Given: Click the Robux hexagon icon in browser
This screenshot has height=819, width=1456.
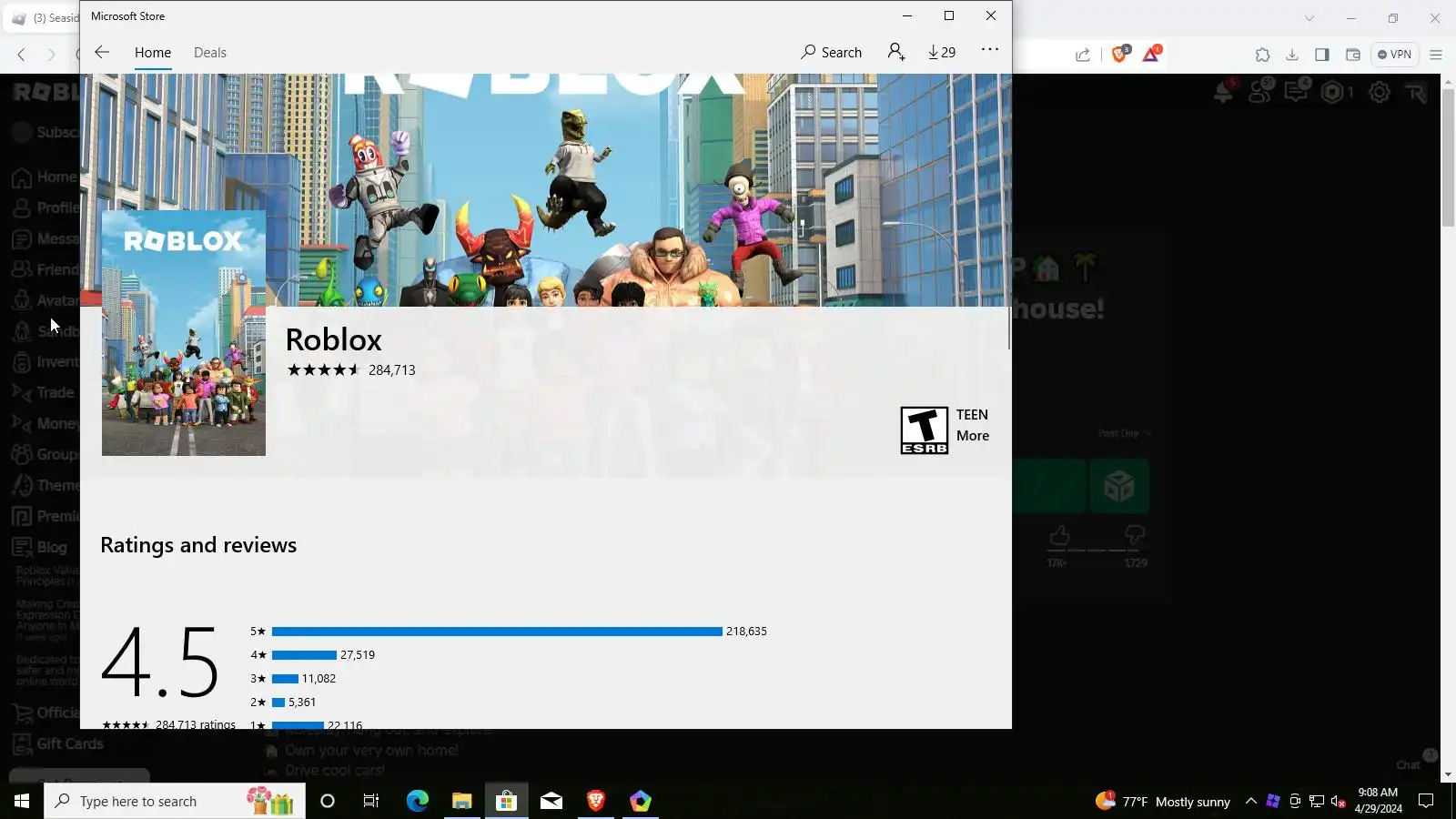Looking at the screenshot, I should click(1333, 92).
